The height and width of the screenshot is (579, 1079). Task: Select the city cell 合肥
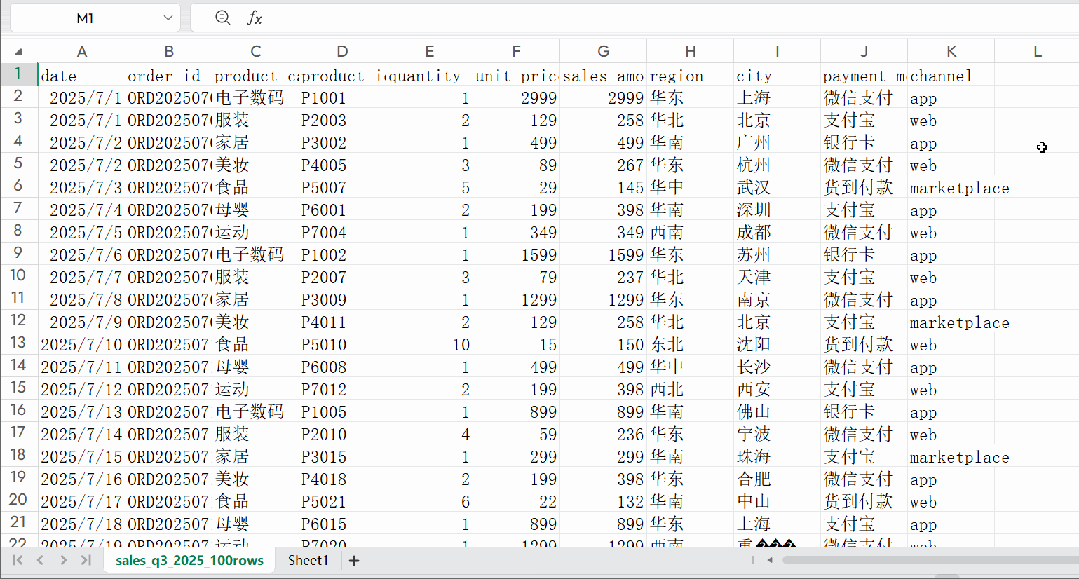[x=777, y=479]
